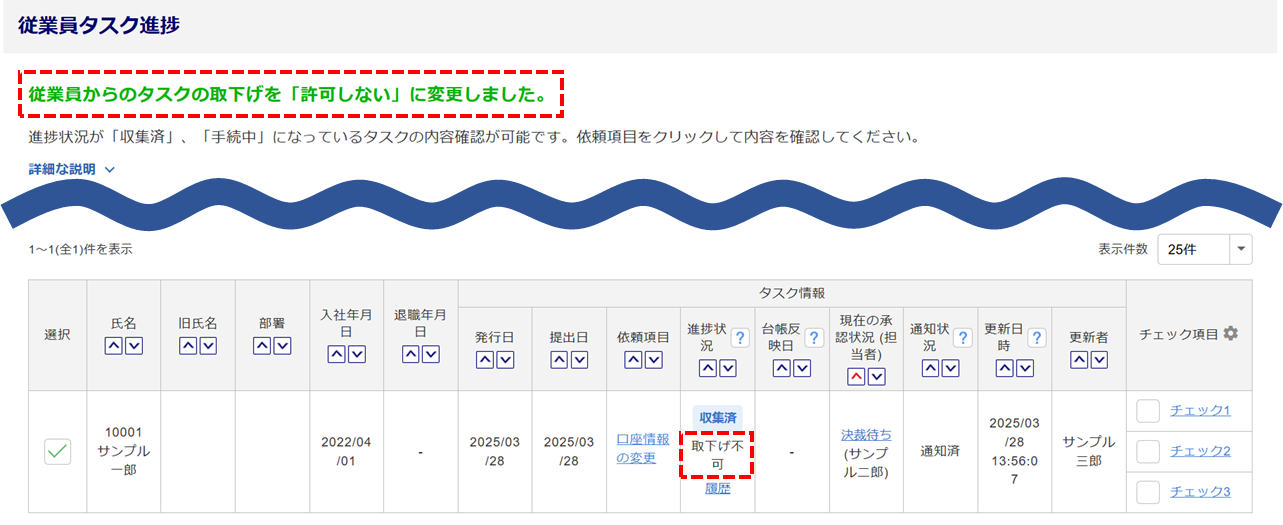1283x525 pixels.
Task: Click help icon next to 進捗状況
Action: coord(740,338)
